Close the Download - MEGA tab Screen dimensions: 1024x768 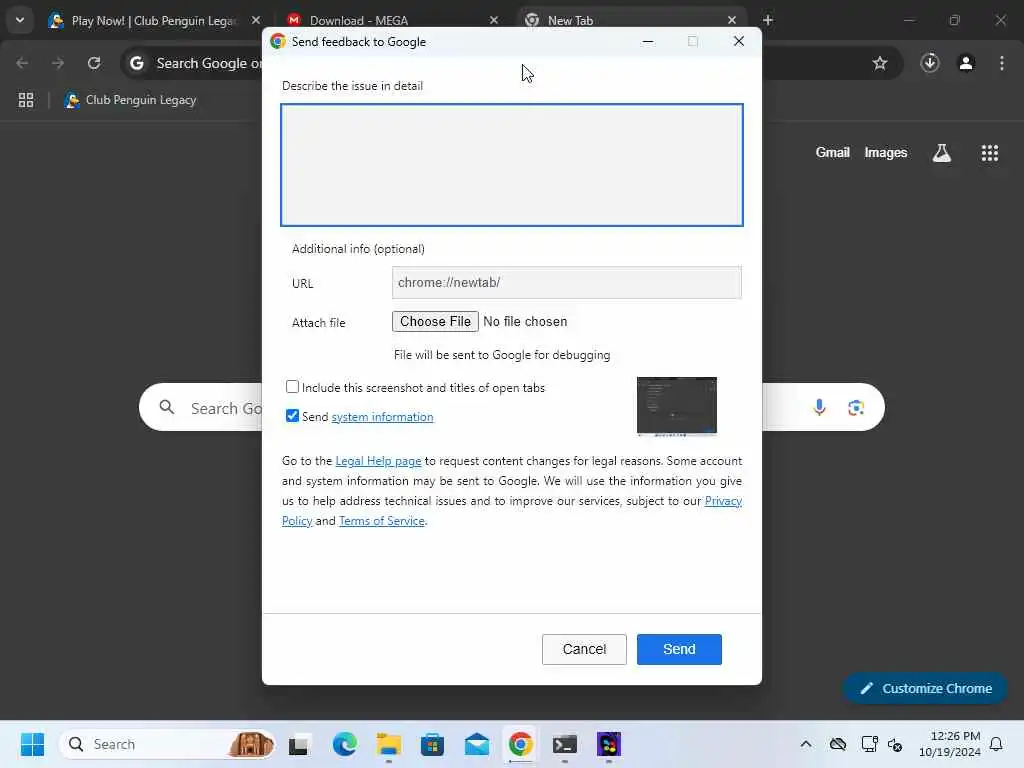click(494, 20)
